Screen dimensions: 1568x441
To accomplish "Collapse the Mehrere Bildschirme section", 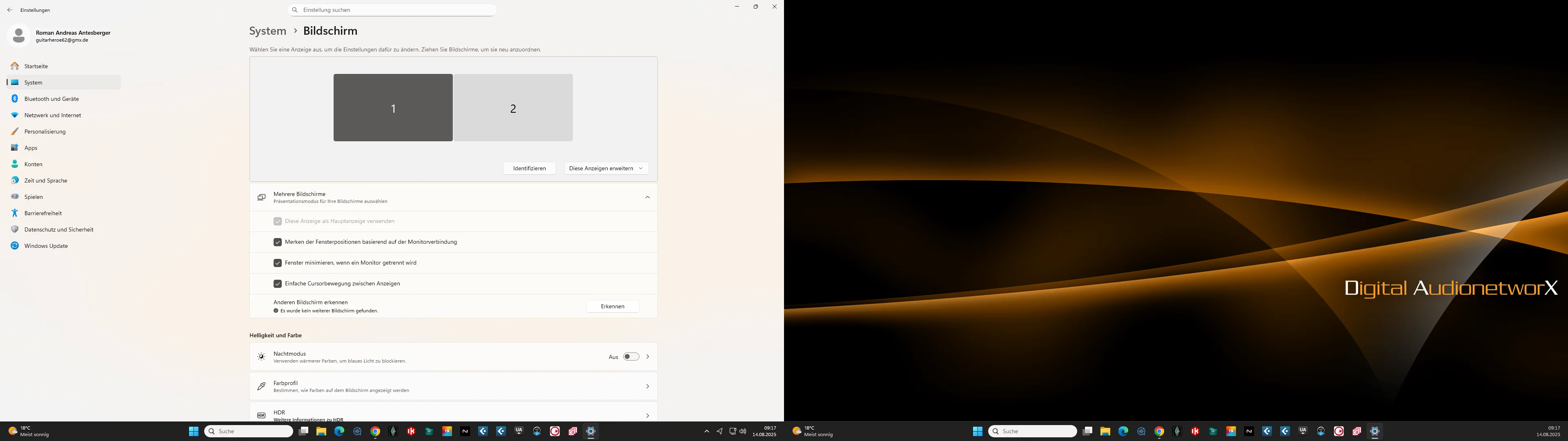I will coord(648,197).
